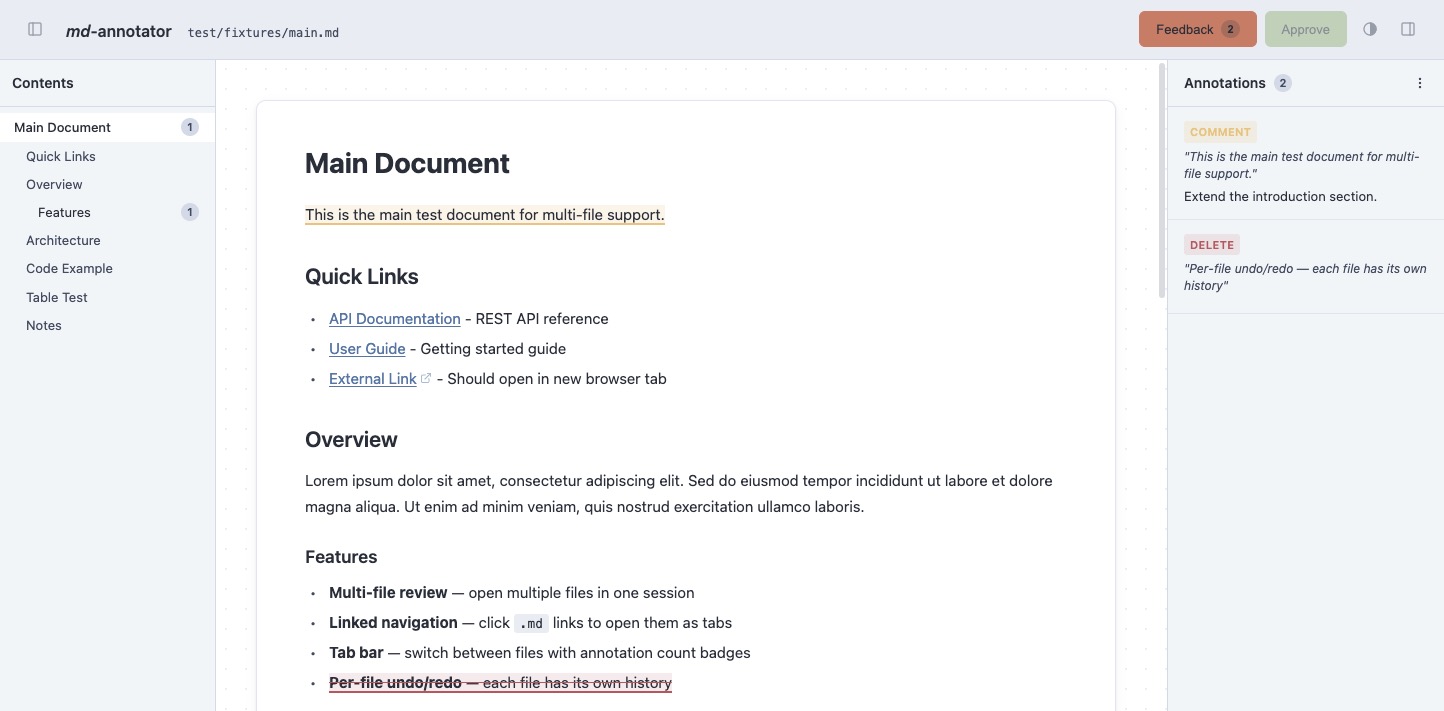
Task: Click the highlighted intro sentence
Action: pos(484,214)
